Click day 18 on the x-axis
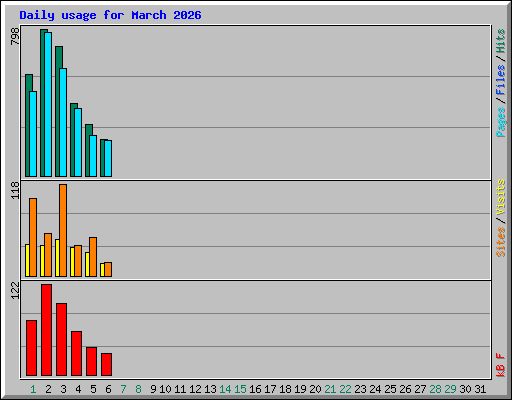The height and width of the screenshot is (400, 512). coord(285,389)
